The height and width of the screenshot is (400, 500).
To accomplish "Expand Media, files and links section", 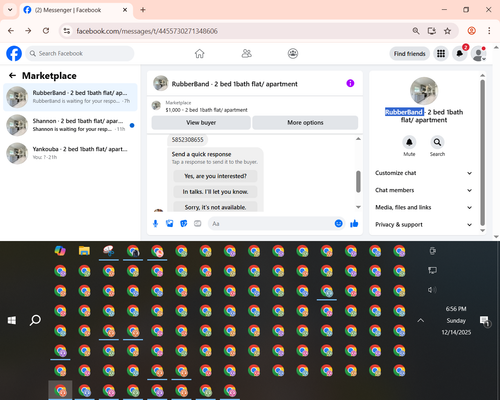I will click(423, 207).
